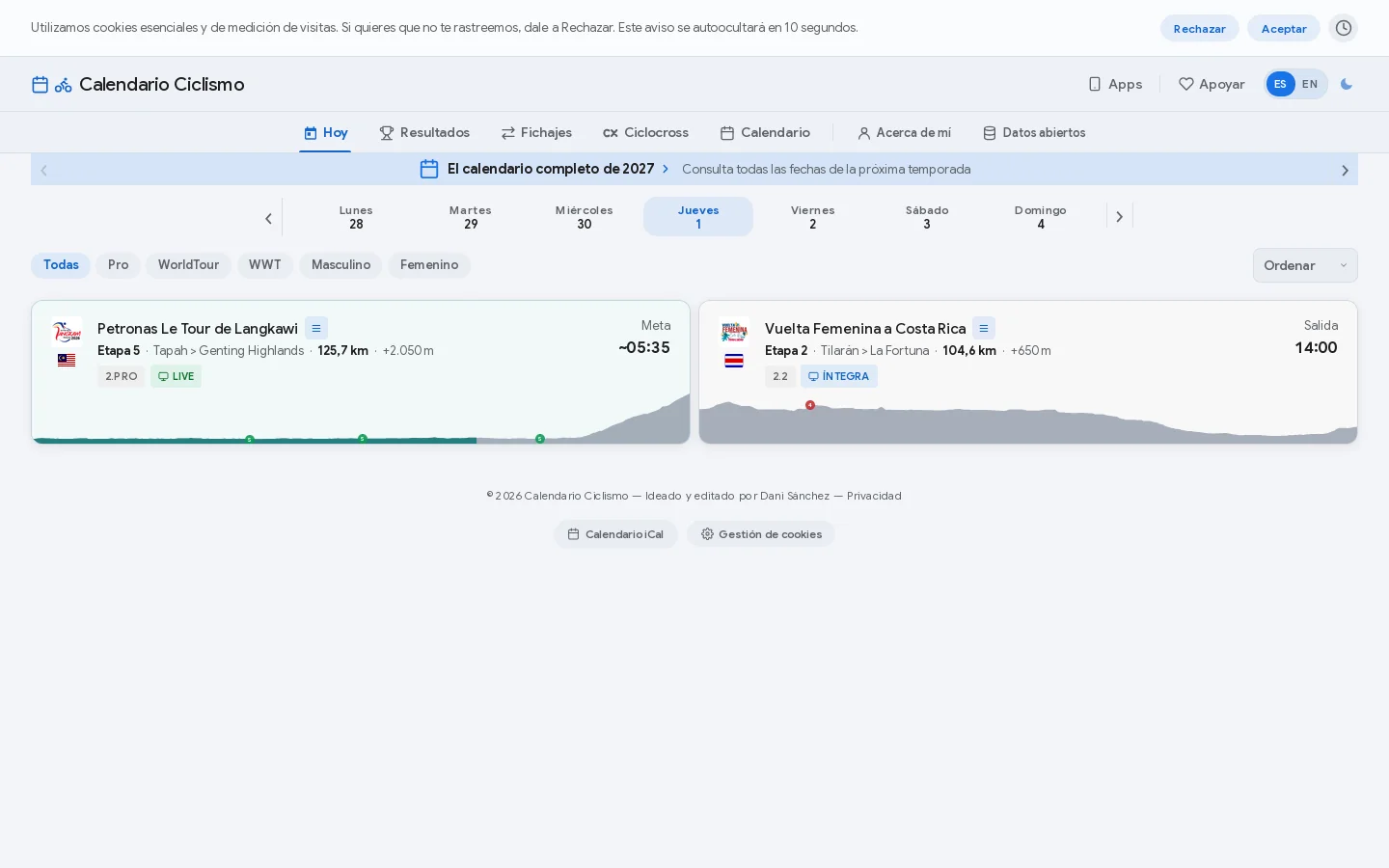The image size is (1389, 868).
Task: Select Sábado 3
Action: (x=927, y=217)
